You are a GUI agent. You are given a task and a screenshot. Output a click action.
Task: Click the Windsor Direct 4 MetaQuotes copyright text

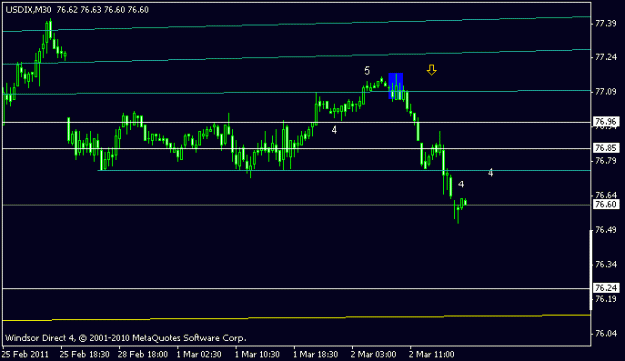126,338
